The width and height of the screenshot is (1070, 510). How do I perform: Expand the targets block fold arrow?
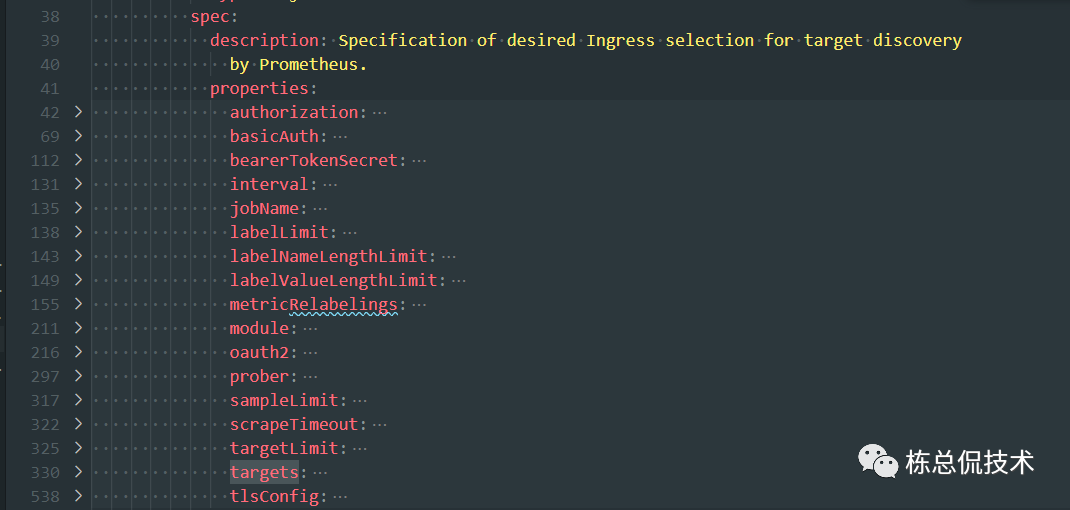pos(77,472)
